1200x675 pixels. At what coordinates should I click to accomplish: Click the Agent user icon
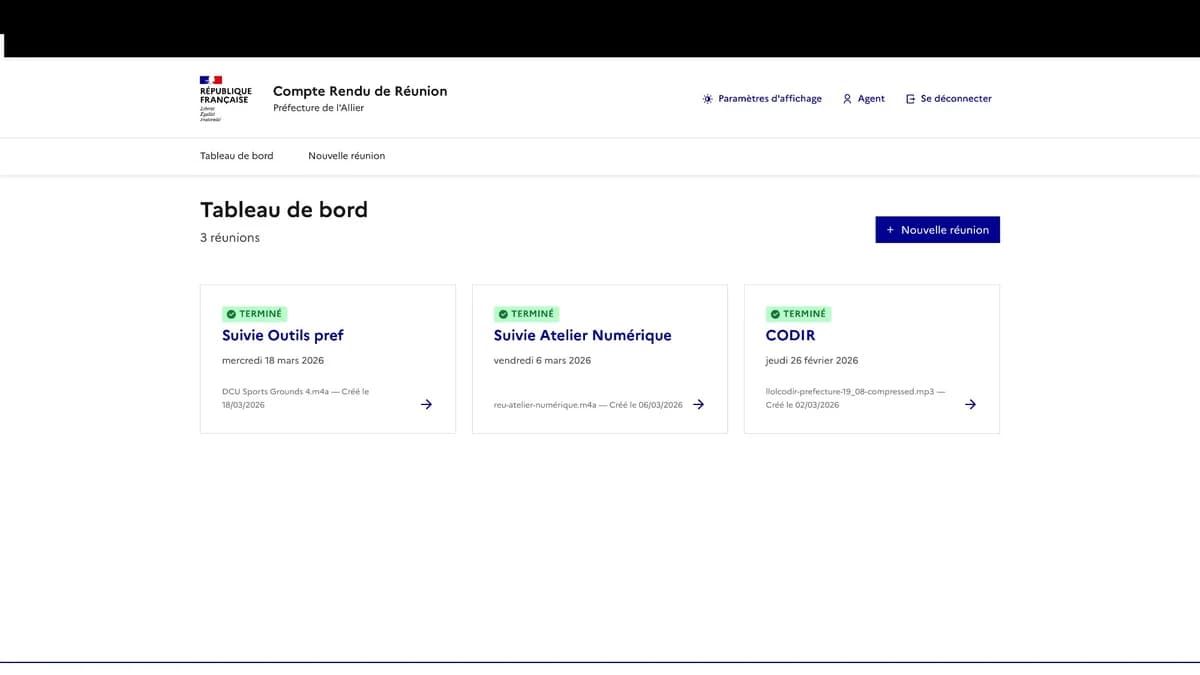click(847, 99)
